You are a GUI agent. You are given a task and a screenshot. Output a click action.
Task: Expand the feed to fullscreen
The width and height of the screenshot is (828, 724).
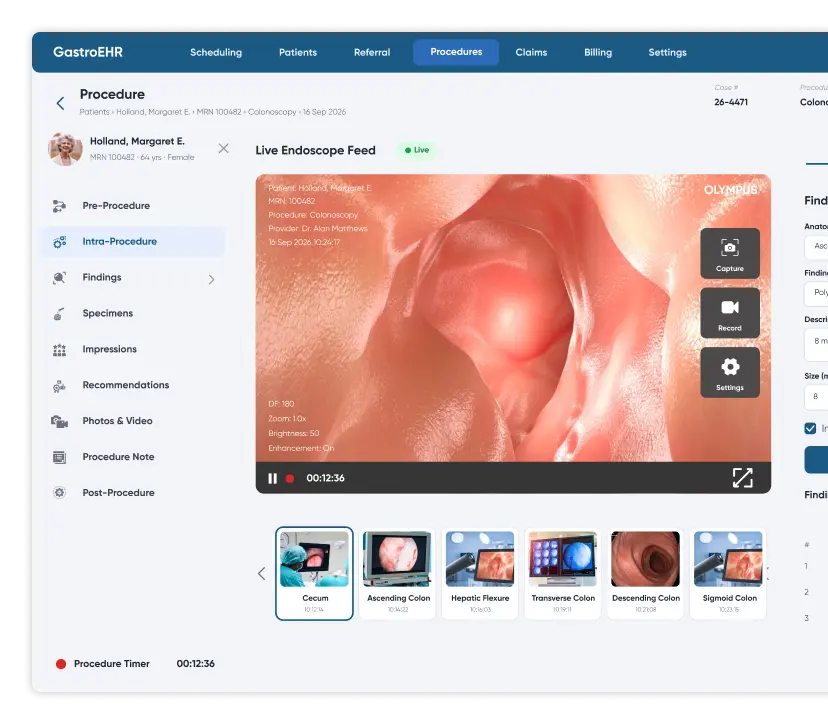pyautogui.click(x=742, y=478)
